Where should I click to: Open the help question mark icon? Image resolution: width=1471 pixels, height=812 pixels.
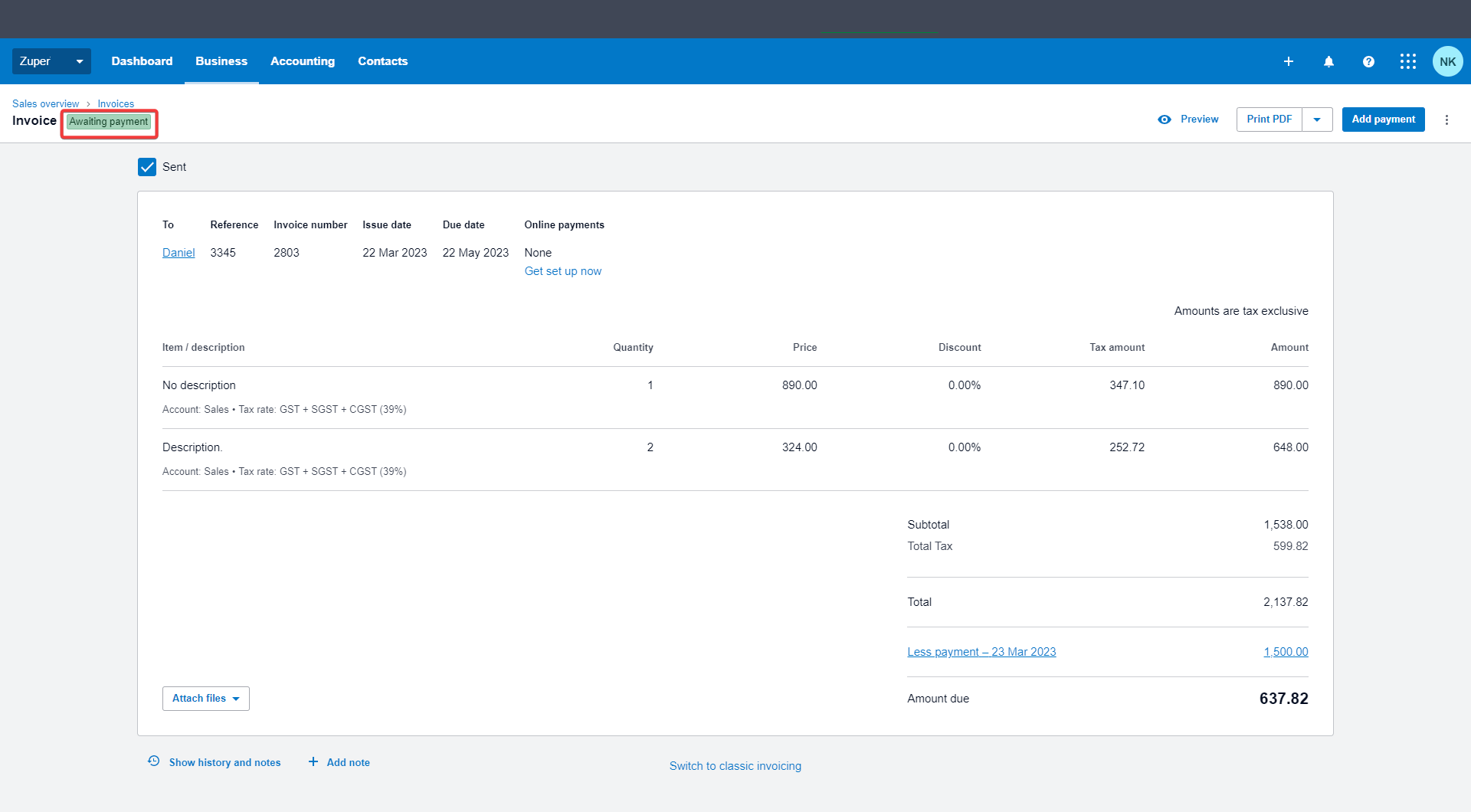1368,61
